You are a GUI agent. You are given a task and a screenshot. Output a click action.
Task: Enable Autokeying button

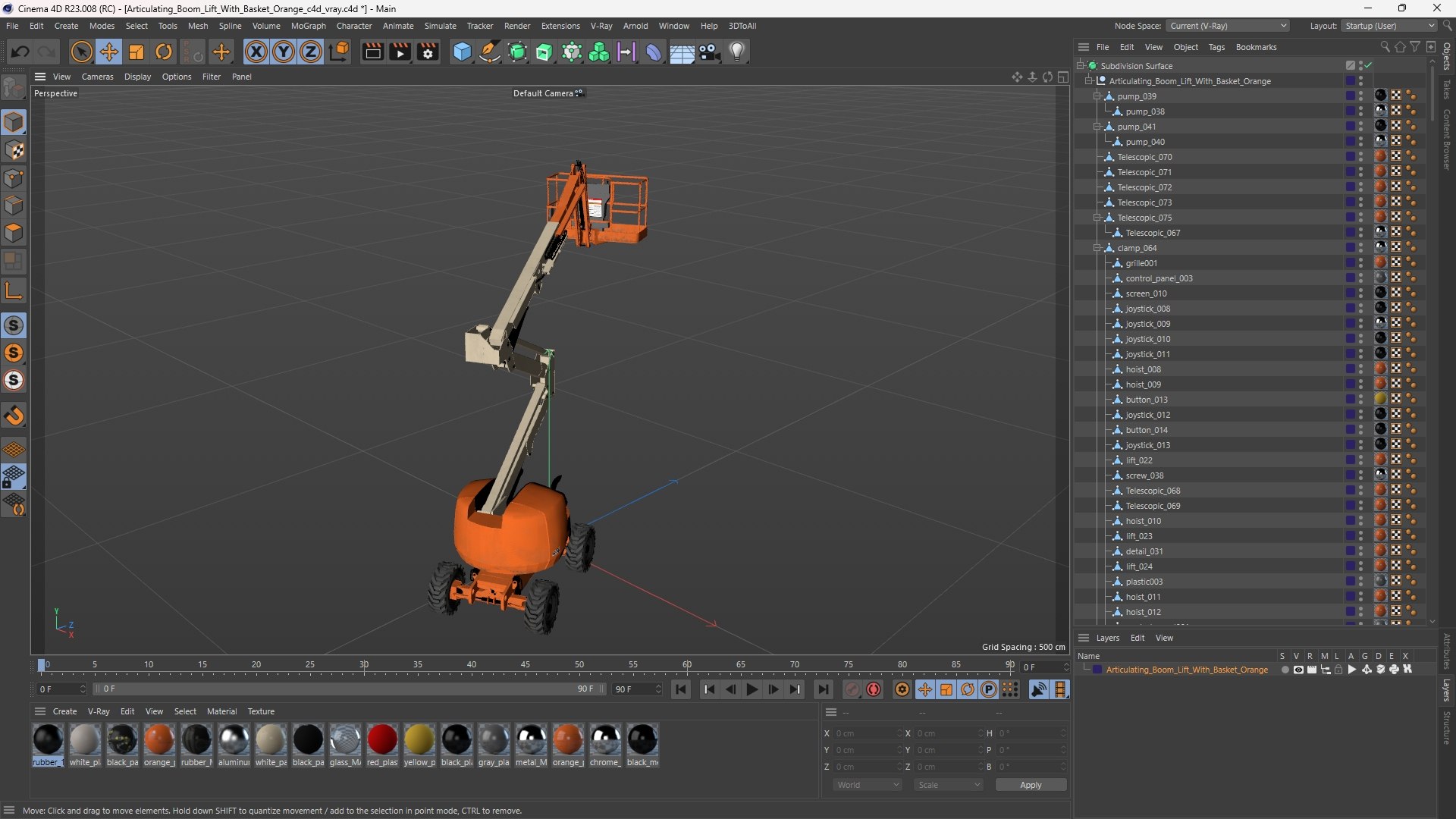[x=874, y=689]
